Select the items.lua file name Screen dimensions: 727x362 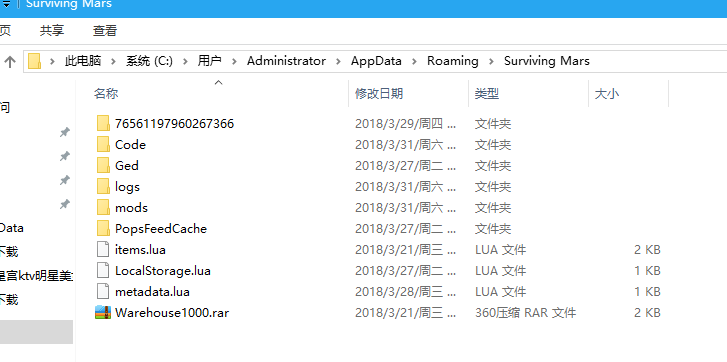click(140, 250)
